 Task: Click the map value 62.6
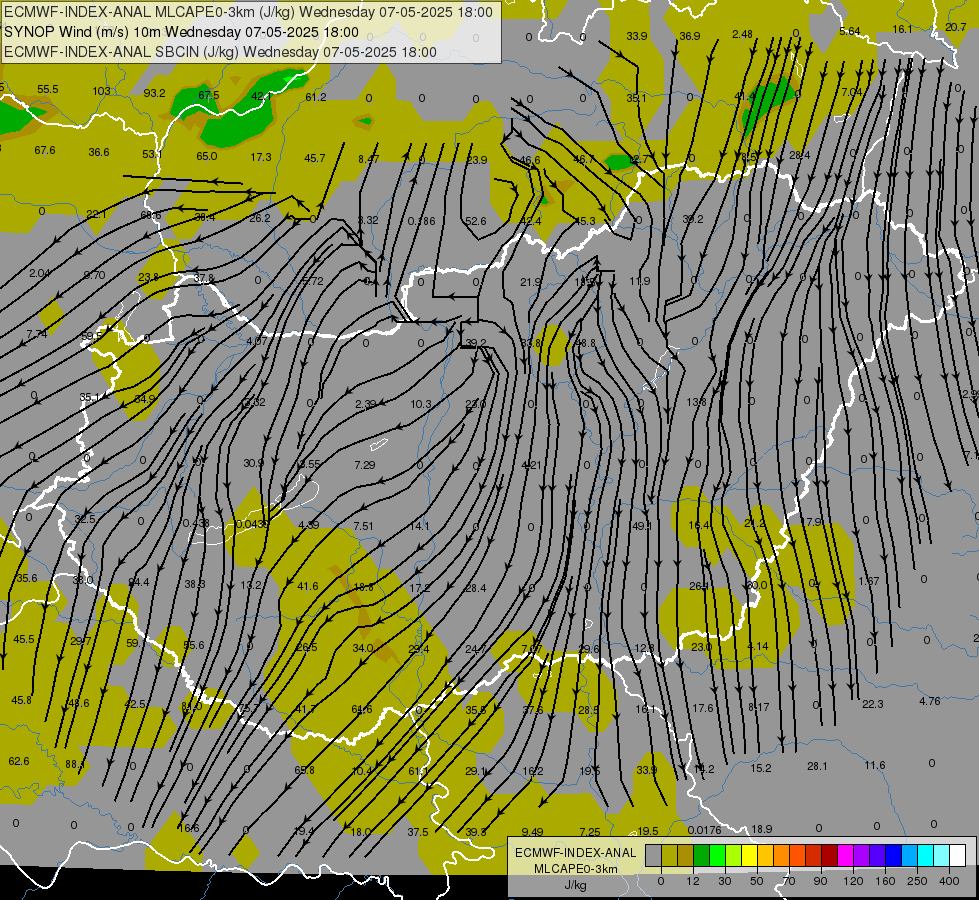tap(19, 761)
